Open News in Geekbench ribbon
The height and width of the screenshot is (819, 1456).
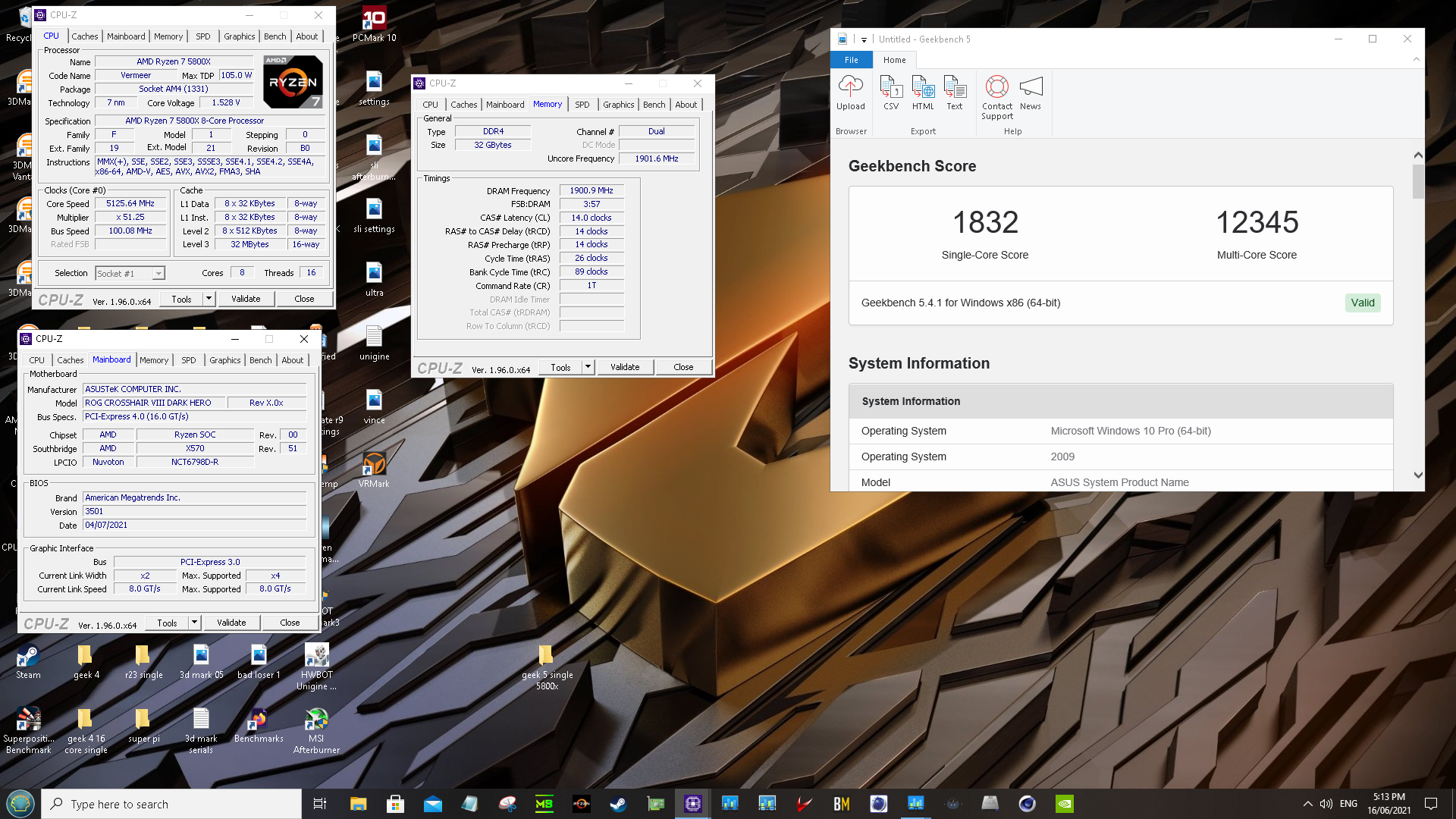coord(1030,93)
